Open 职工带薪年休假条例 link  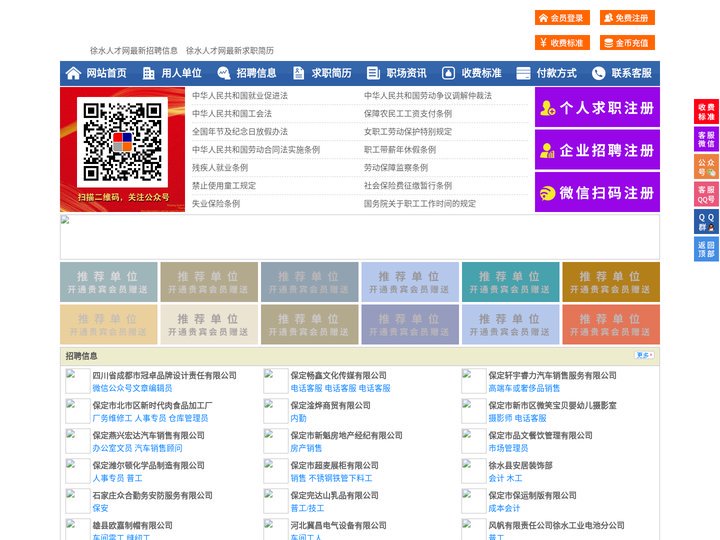(400, 150)
